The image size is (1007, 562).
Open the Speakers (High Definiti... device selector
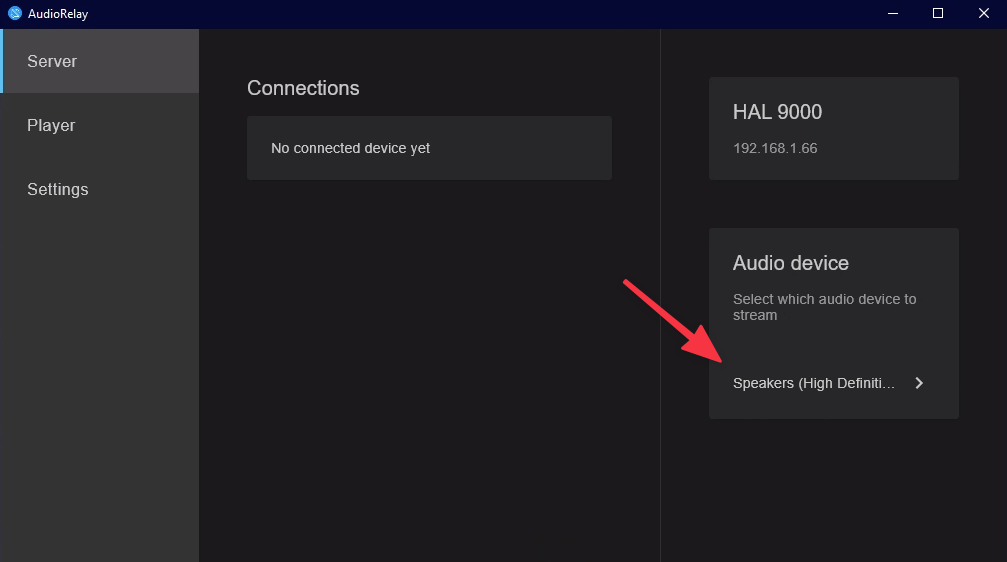815,383
